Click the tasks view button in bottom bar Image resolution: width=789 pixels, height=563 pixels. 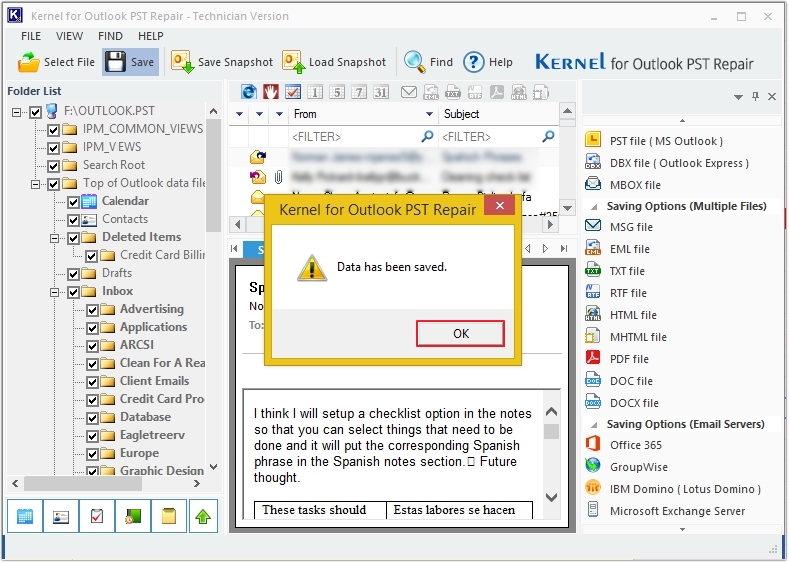click(x=97, y=516)
